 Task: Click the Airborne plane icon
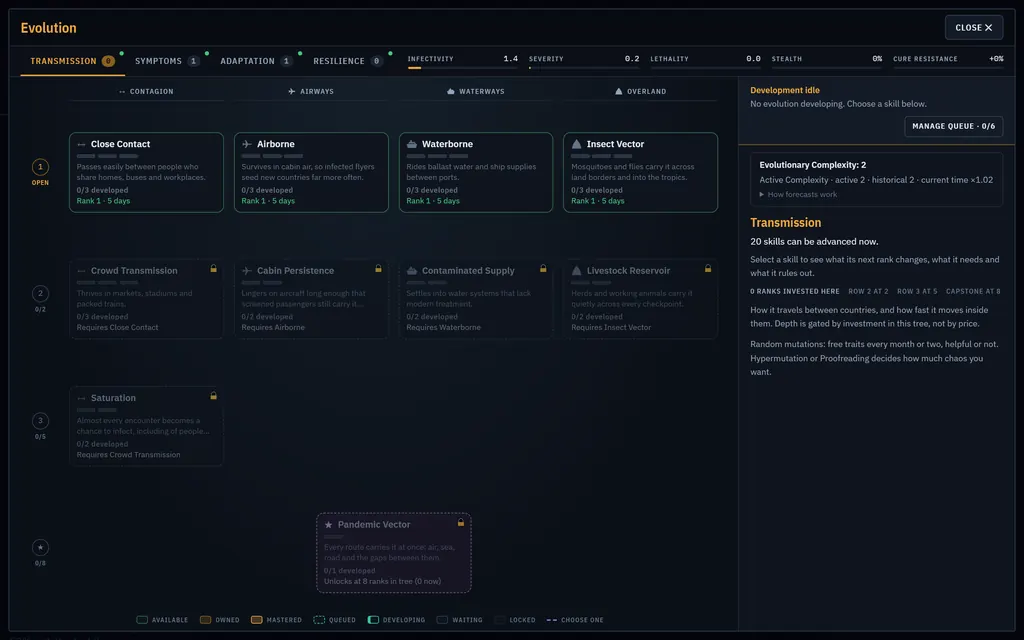tap(247, 144)
